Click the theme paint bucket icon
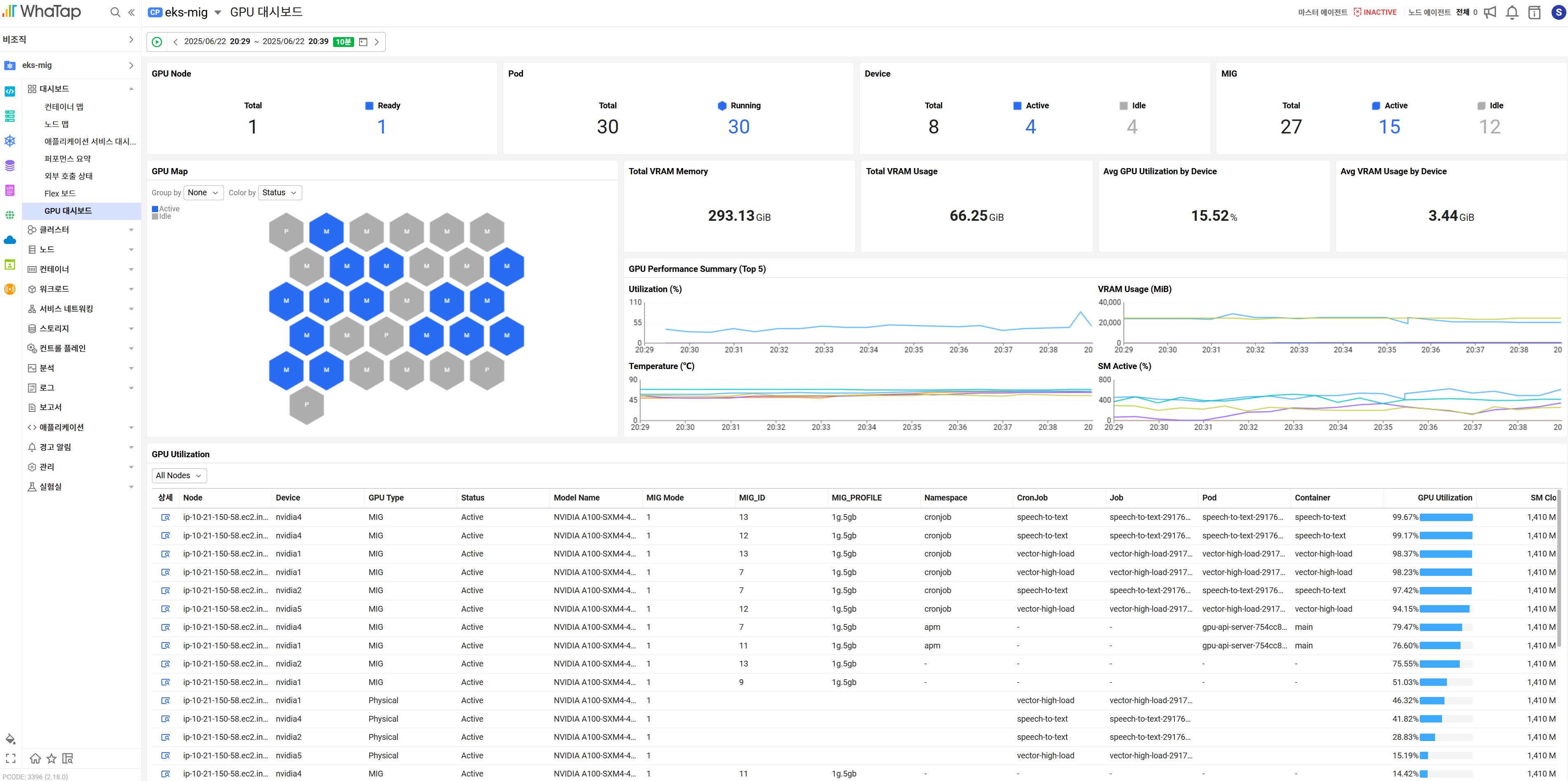The height and width of the screenshot is (781, 1568). click(x=10, y=739)
